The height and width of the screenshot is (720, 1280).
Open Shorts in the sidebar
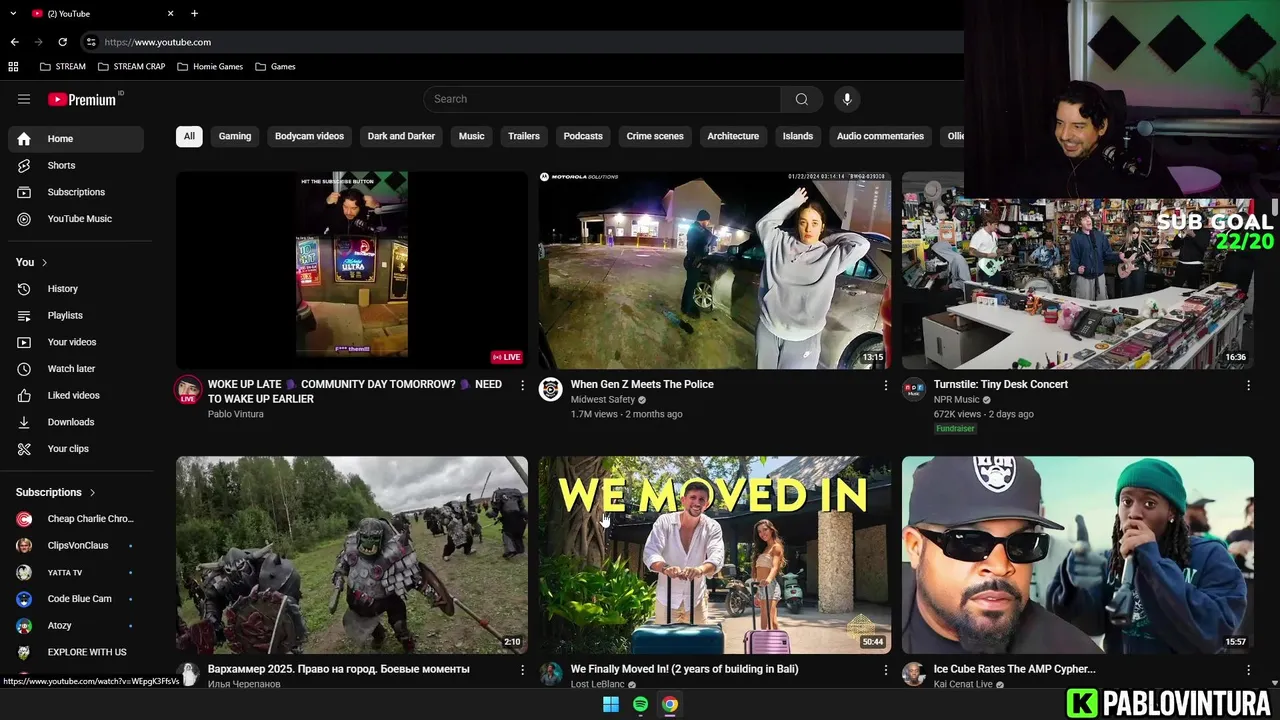tap(76, 165)
